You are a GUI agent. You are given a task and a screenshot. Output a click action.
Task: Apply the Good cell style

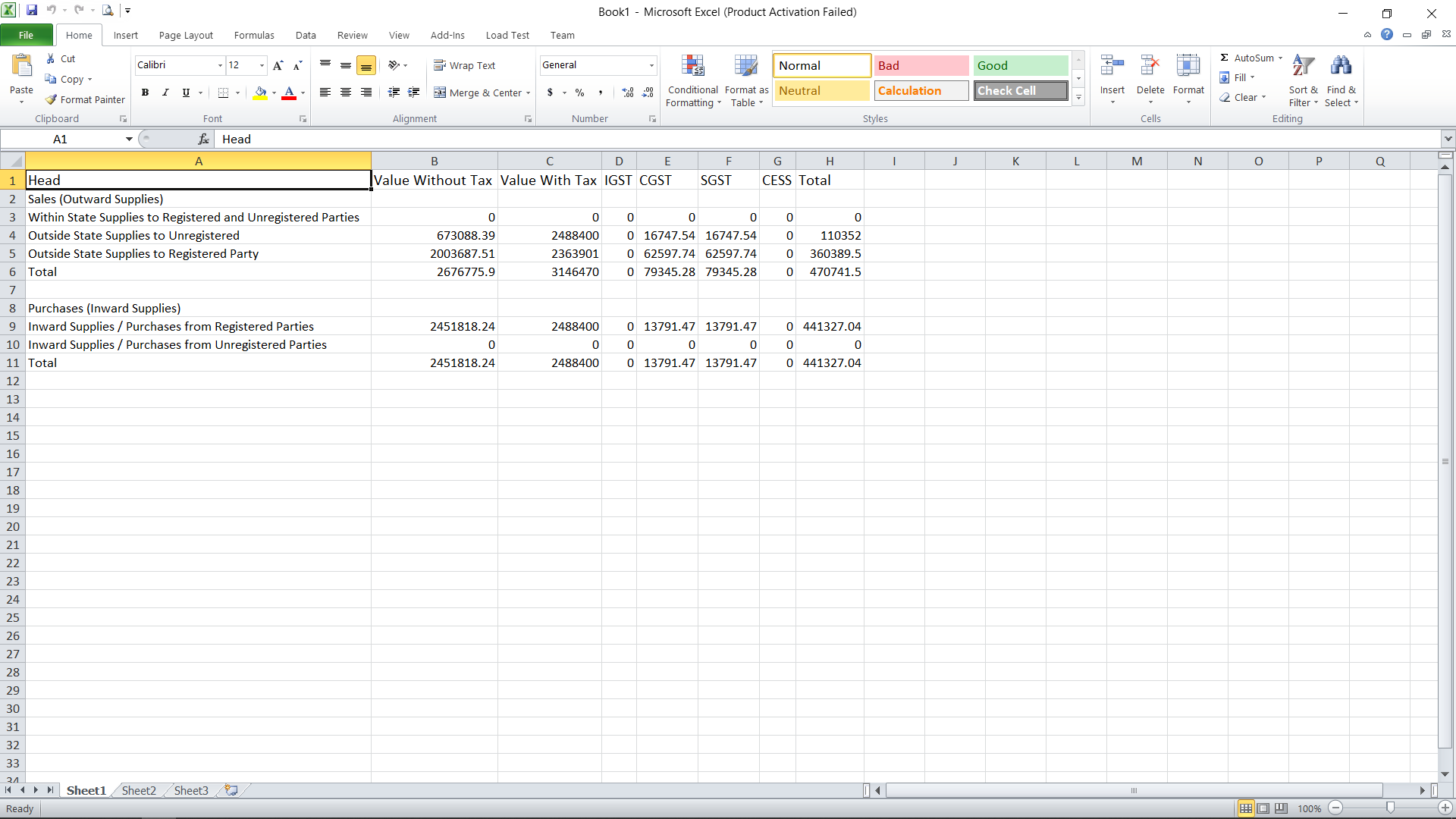tap(1020, 65)
